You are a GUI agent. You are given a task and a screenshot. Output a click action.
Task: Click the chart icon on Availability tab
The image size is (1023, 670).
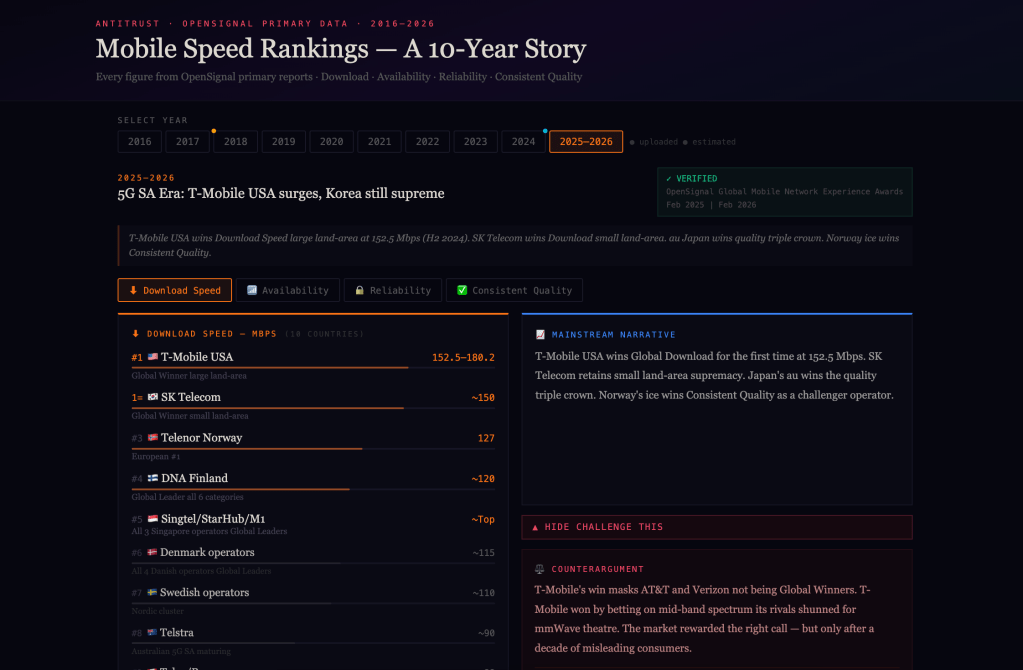click(252, 290)
